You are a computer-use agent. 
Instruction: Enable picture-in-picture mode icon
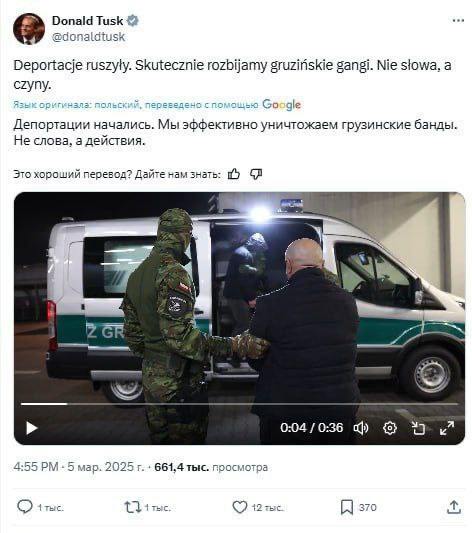pos(418,428)
